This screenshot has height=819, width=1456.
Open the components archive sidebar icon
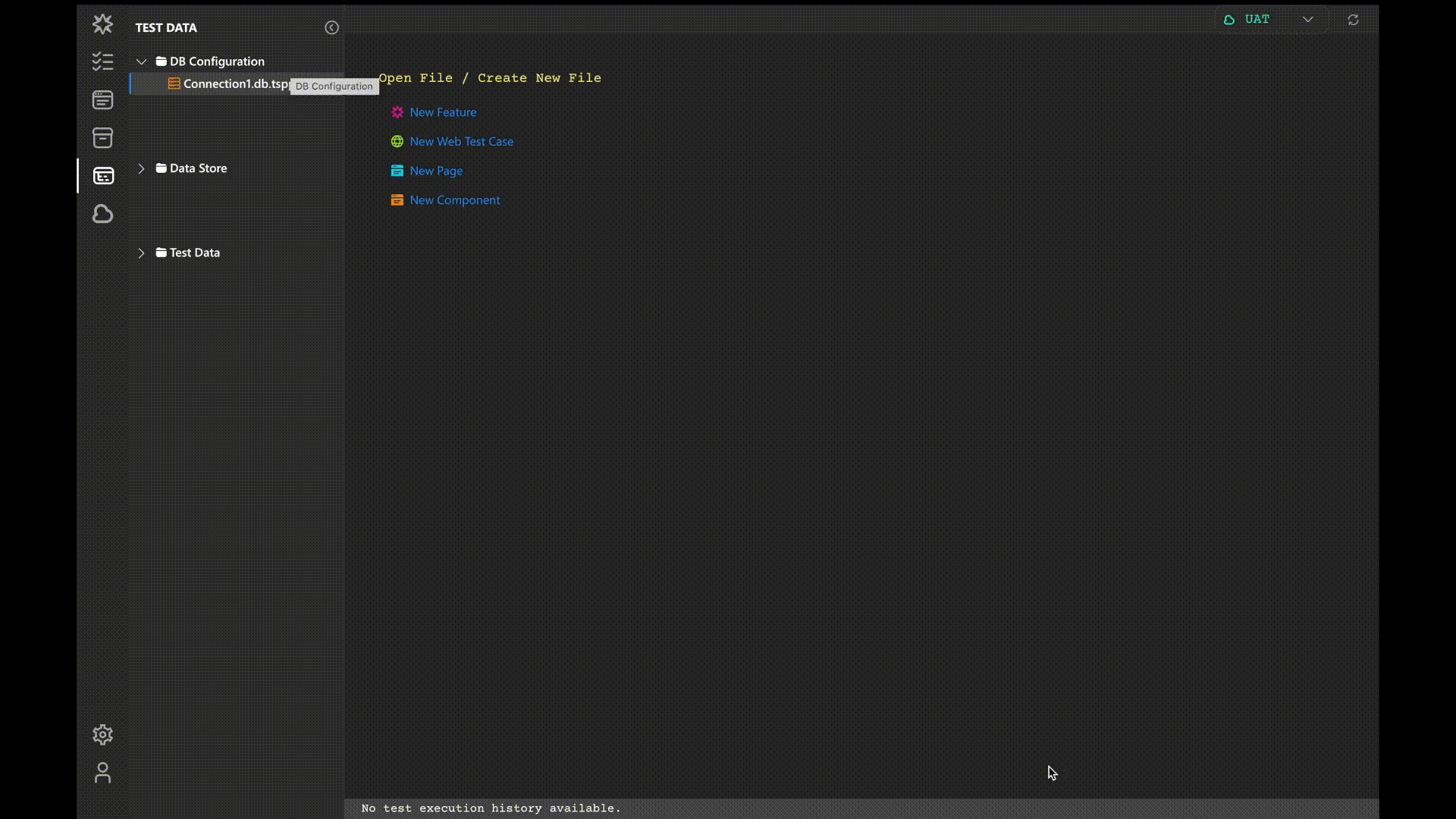tap(102, 138)
